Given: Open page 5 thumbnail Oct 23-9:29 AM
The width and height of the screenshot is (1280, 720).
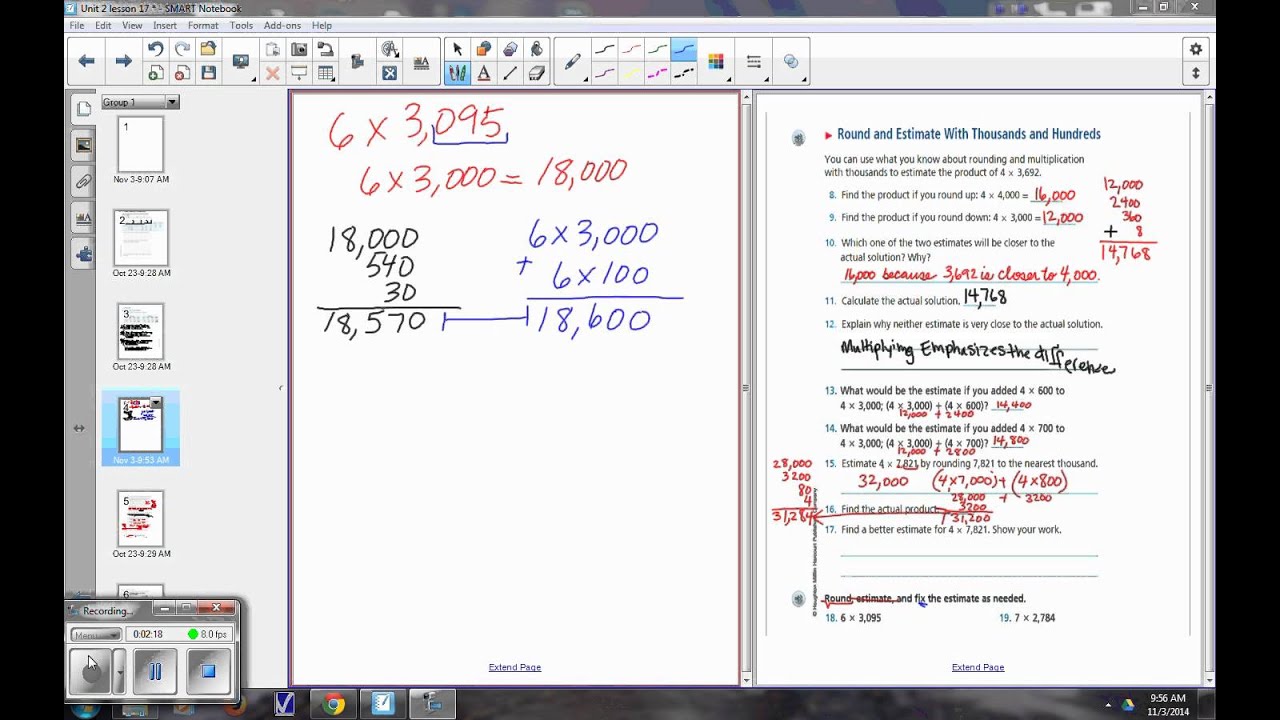Looking at the screenshot, I should click(140, 519).
